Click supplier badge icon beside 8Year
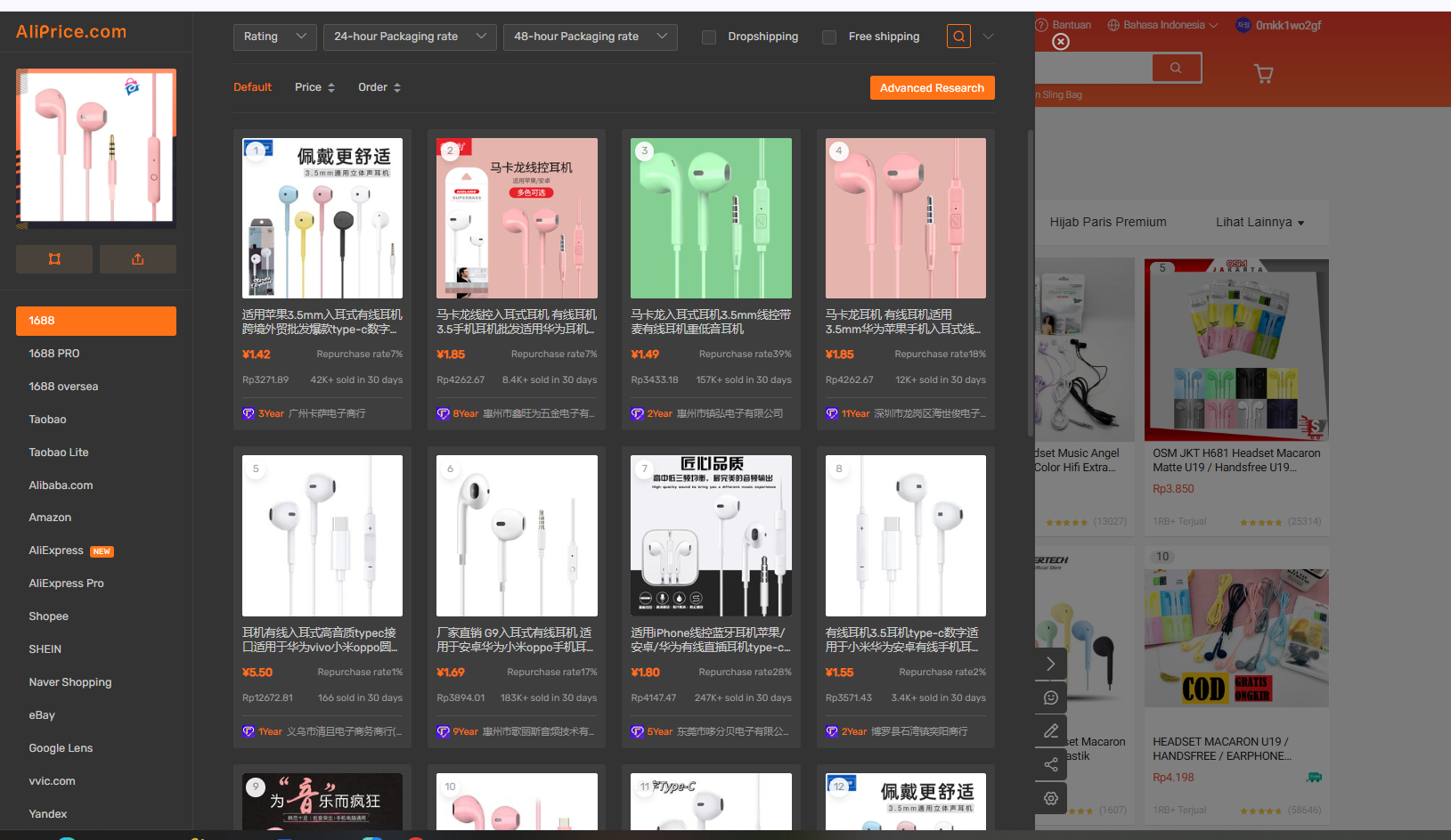This screenshot has width=1451, height=840. click(x=443, y=413)
